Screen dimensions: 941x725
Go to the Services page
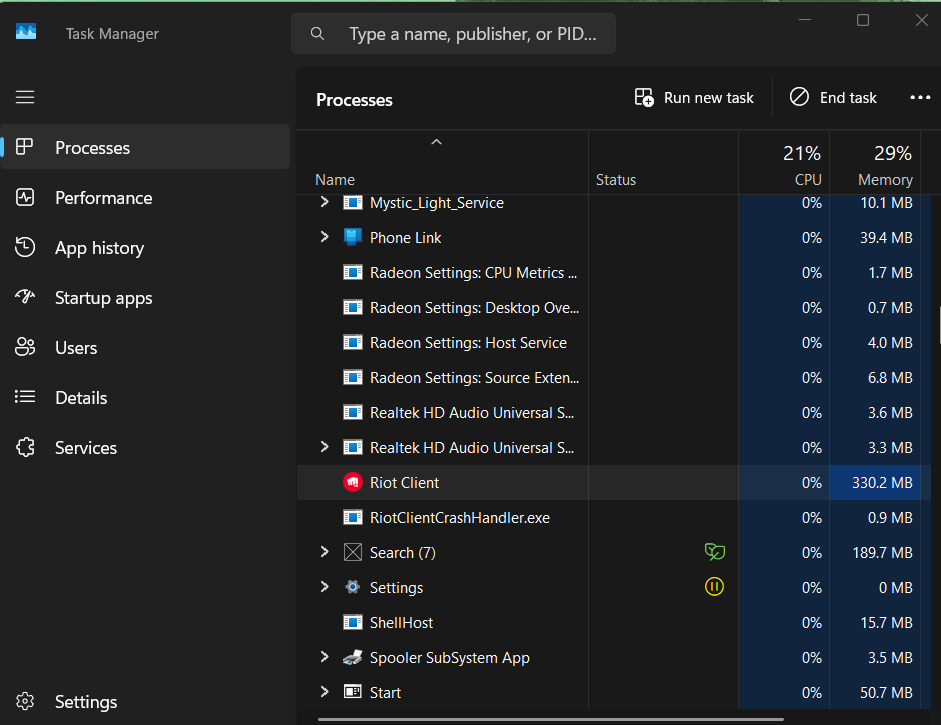coord(85,448)
